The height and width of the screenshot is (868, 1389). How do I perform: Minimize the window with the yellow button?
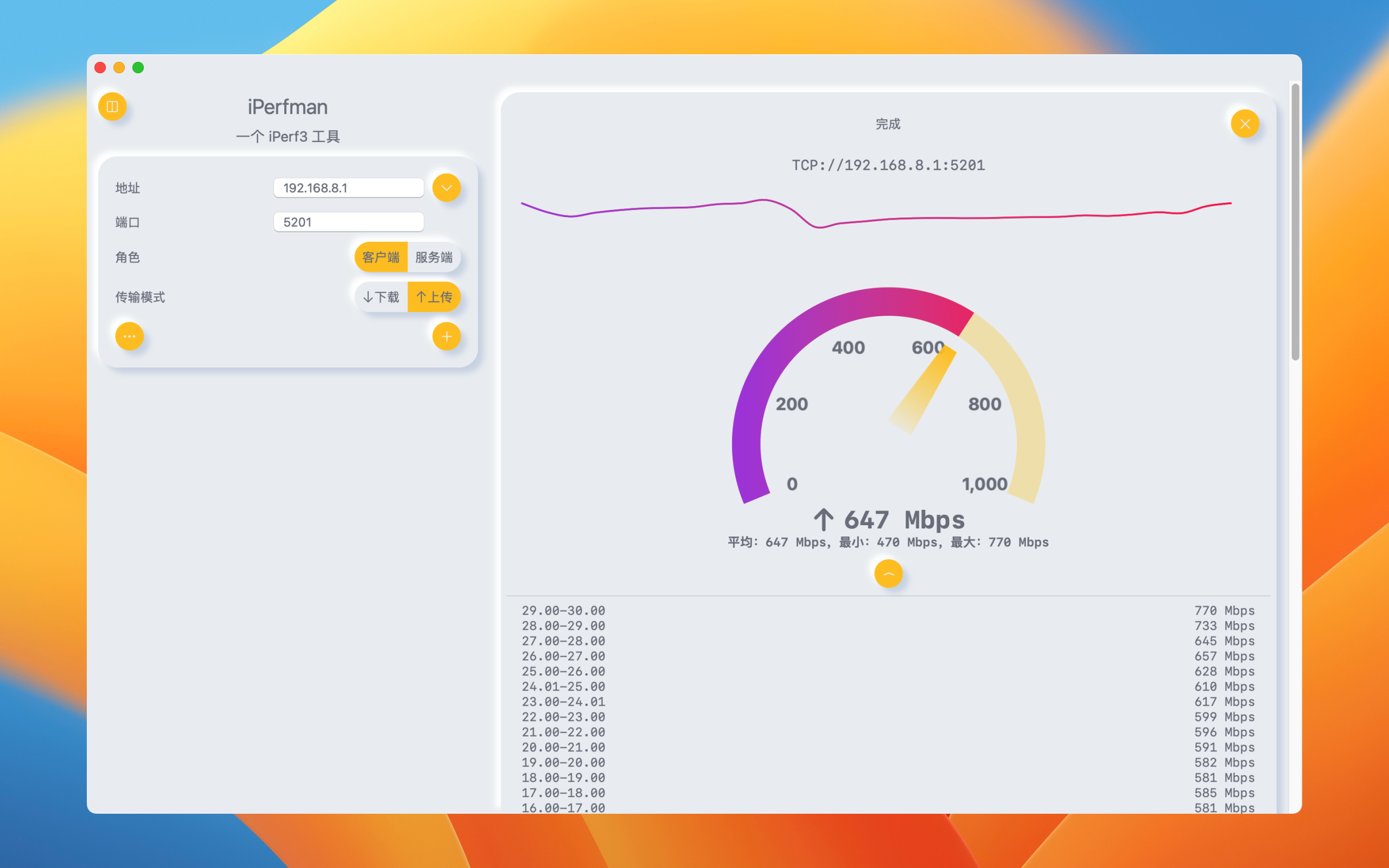tap(119, 68)
